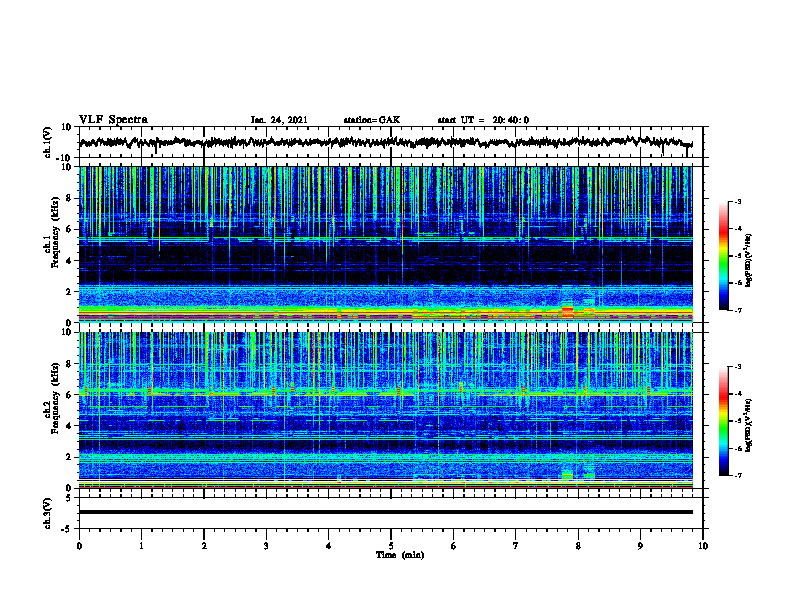Click the "Time (min)" axis label

pyautogui.click(x=400, y=555)
